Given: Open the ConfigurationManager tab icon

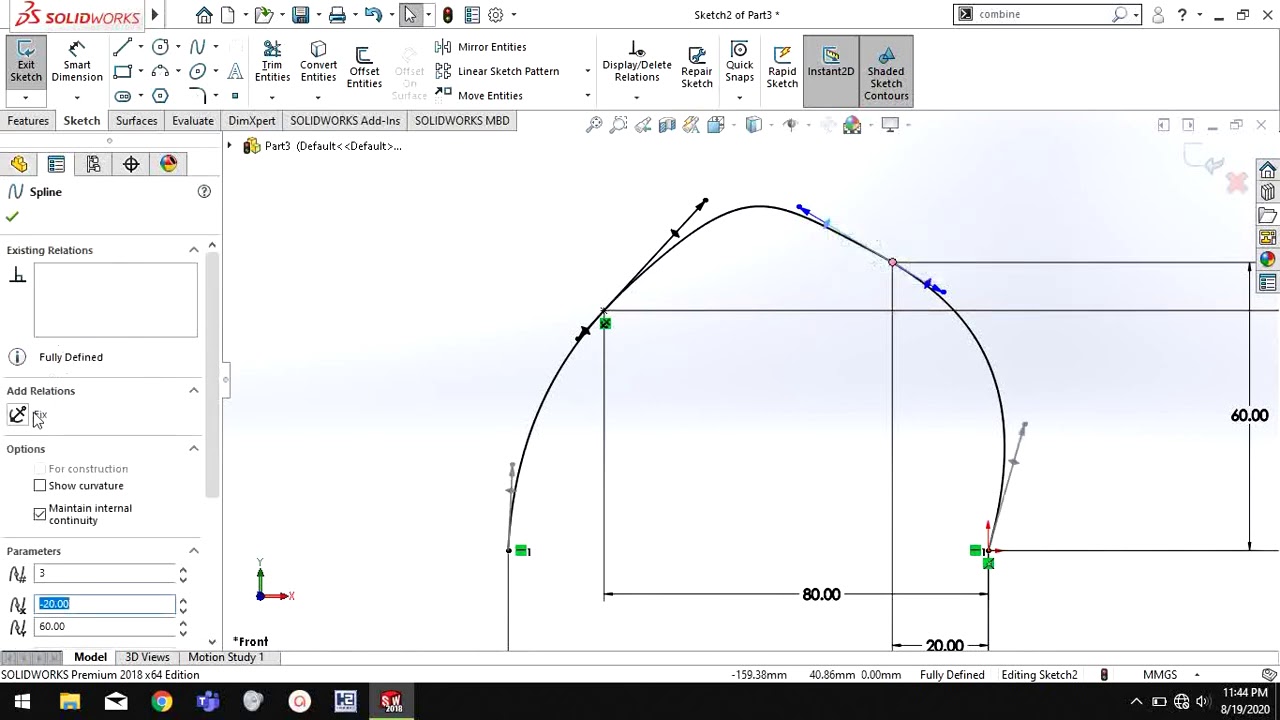Looking at the screenshot, I should pos(93,164).
